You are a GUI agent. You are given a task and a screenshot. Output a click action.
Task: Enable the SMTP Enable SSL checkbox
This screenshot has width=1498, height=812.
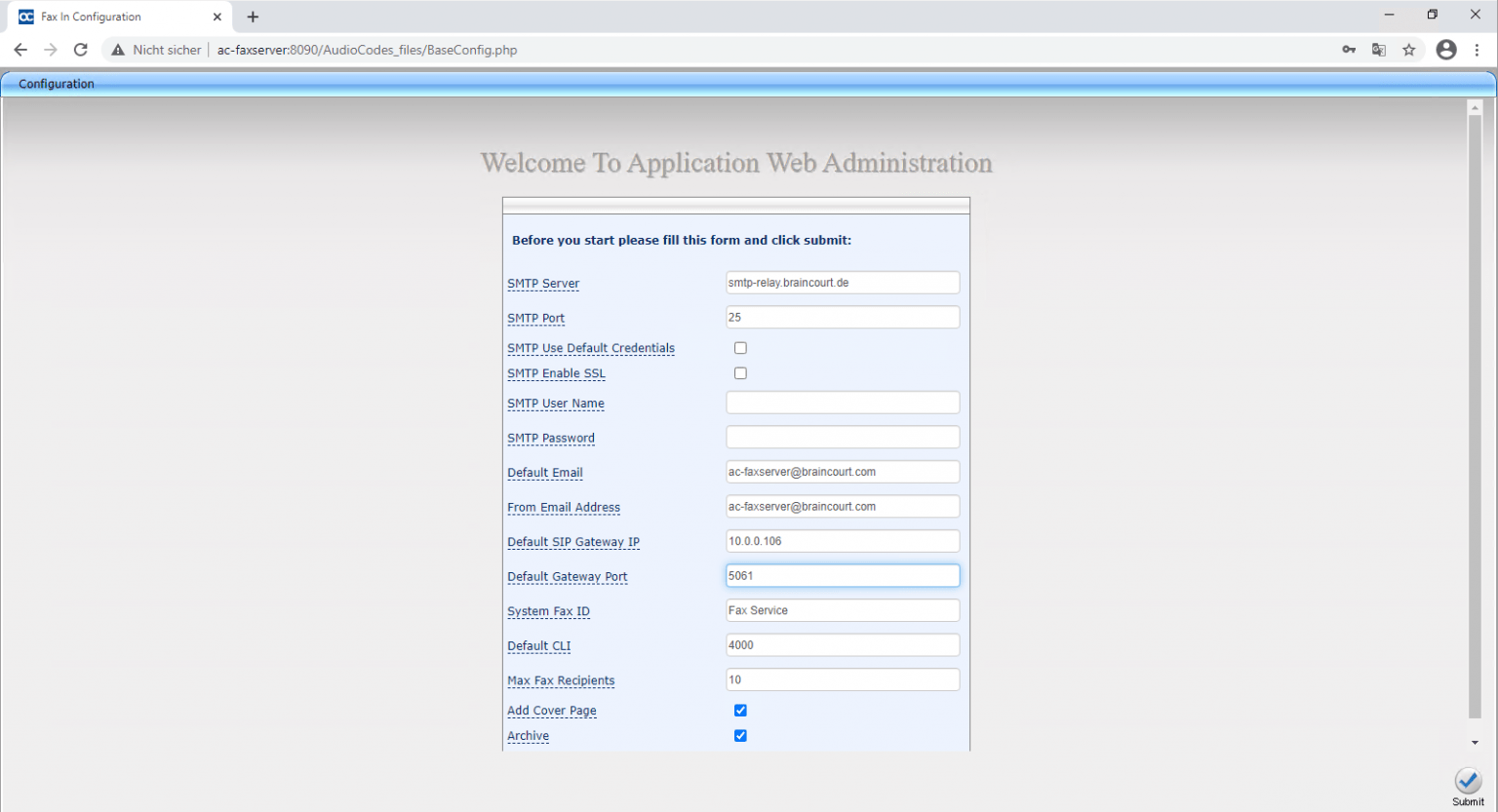click(x=740, y=372)
